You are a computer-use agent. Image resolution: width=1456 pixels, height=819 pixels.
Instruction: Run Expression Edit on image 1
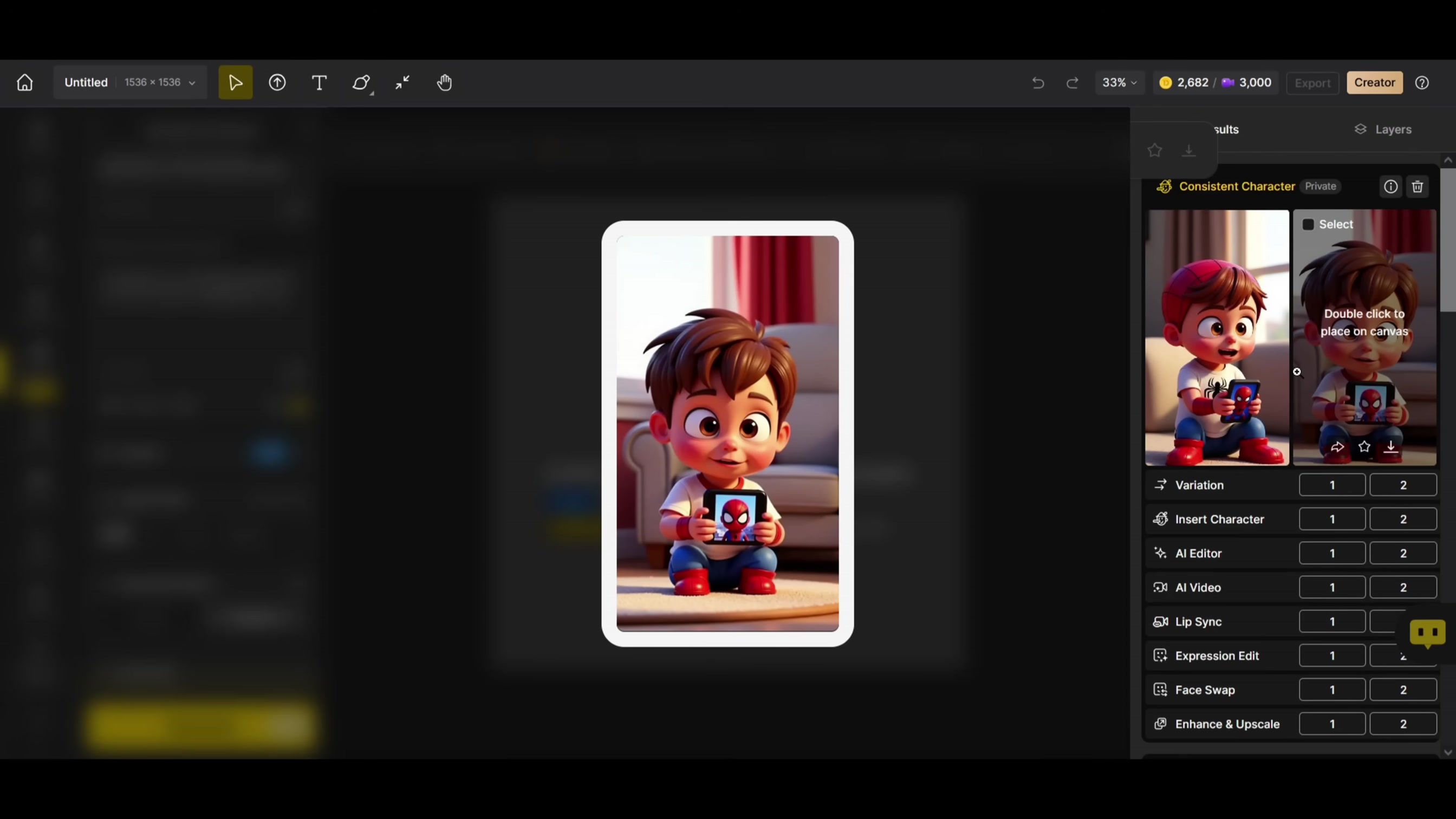pyautogui.click(x=1332, y=655)
